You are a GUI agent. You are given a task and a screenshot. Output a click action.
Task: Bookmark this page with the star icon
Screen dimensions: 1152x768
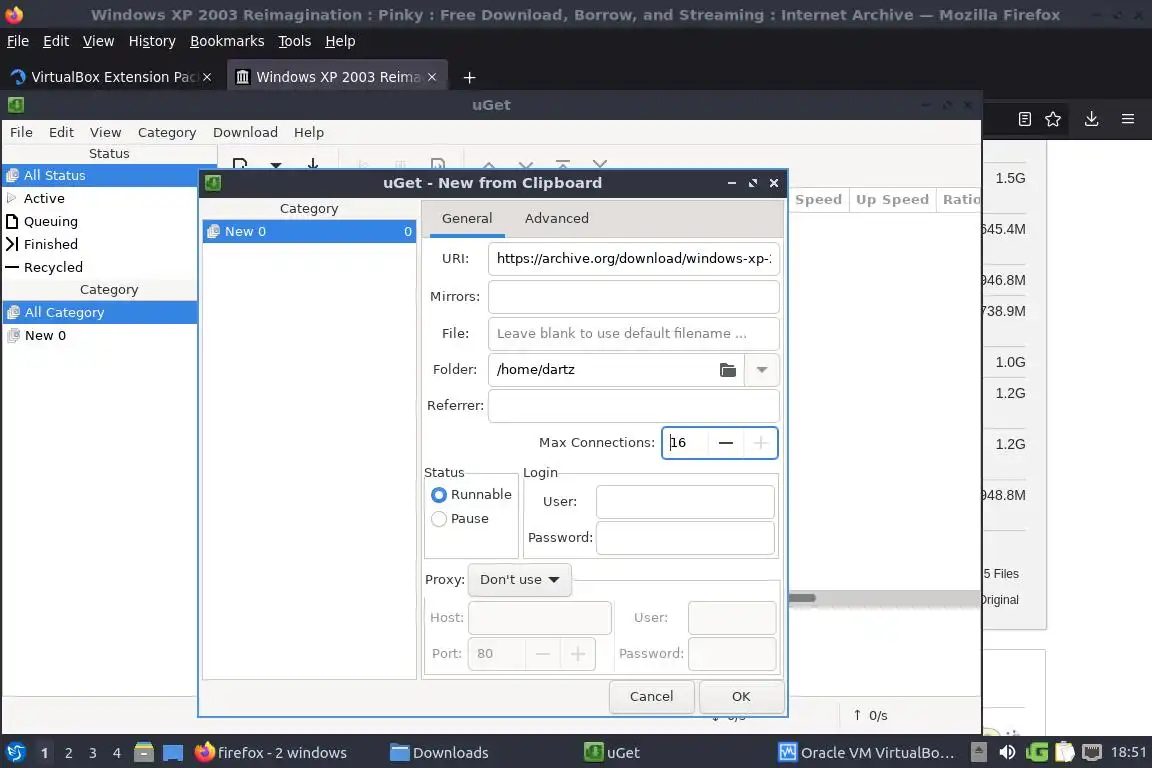tap(1053, 119)
